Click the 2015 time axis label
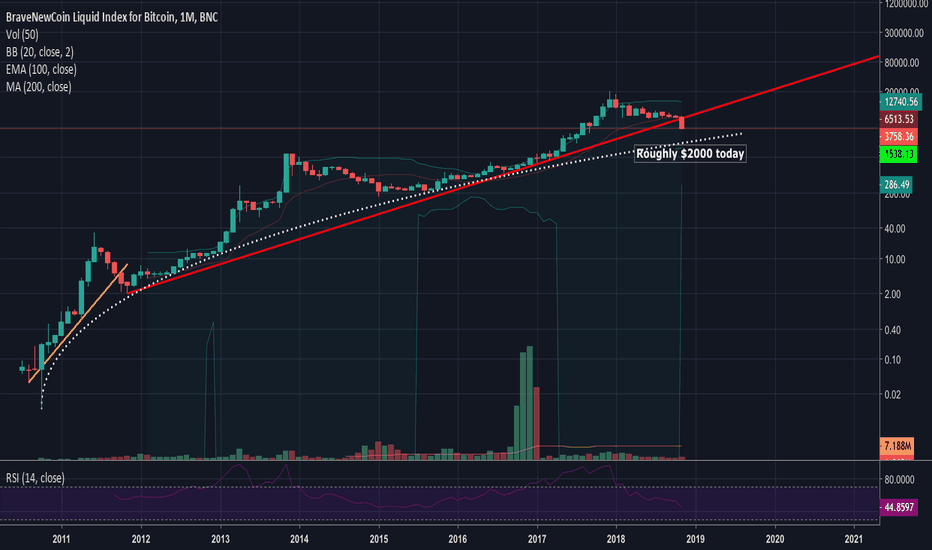932x550 pixels. click(x=379, y=539)
